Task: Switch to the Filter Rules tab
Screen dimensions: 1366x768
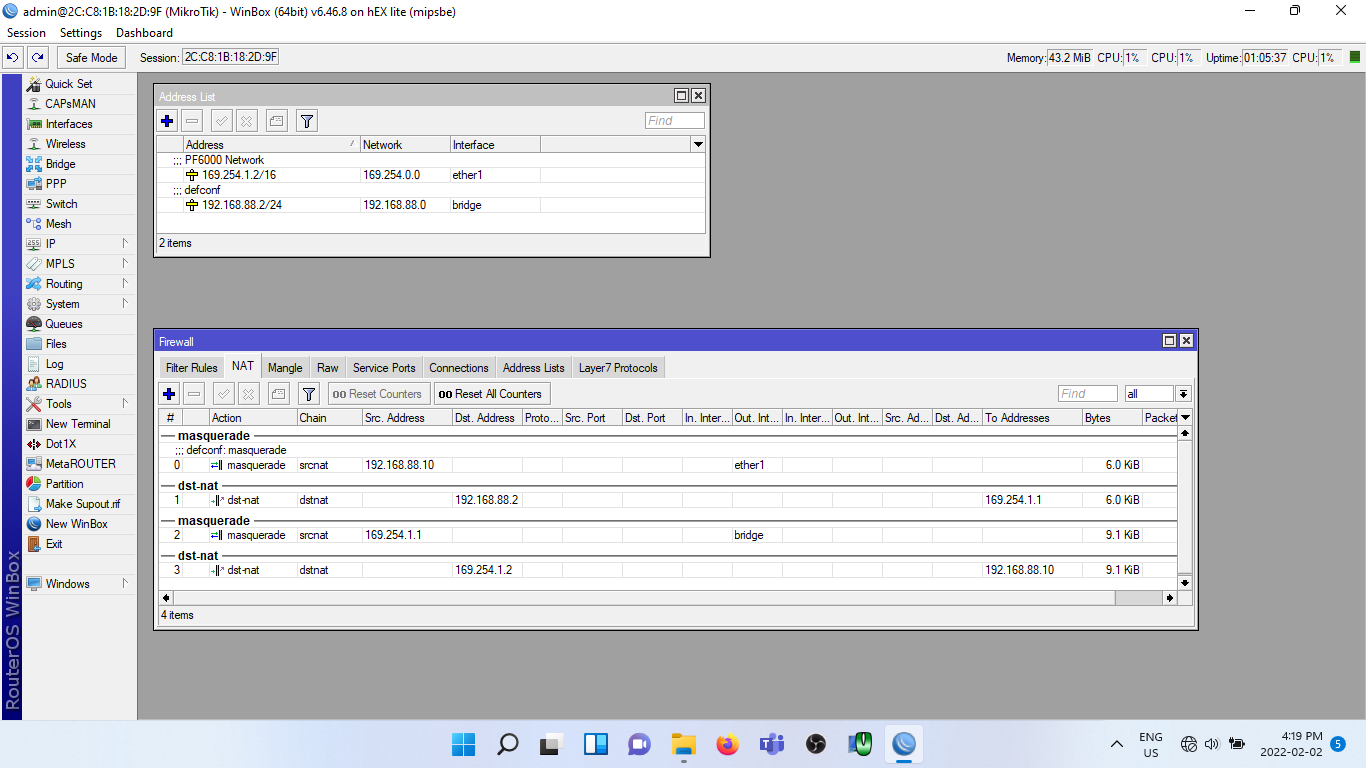Action: click(x=191, y=368)
